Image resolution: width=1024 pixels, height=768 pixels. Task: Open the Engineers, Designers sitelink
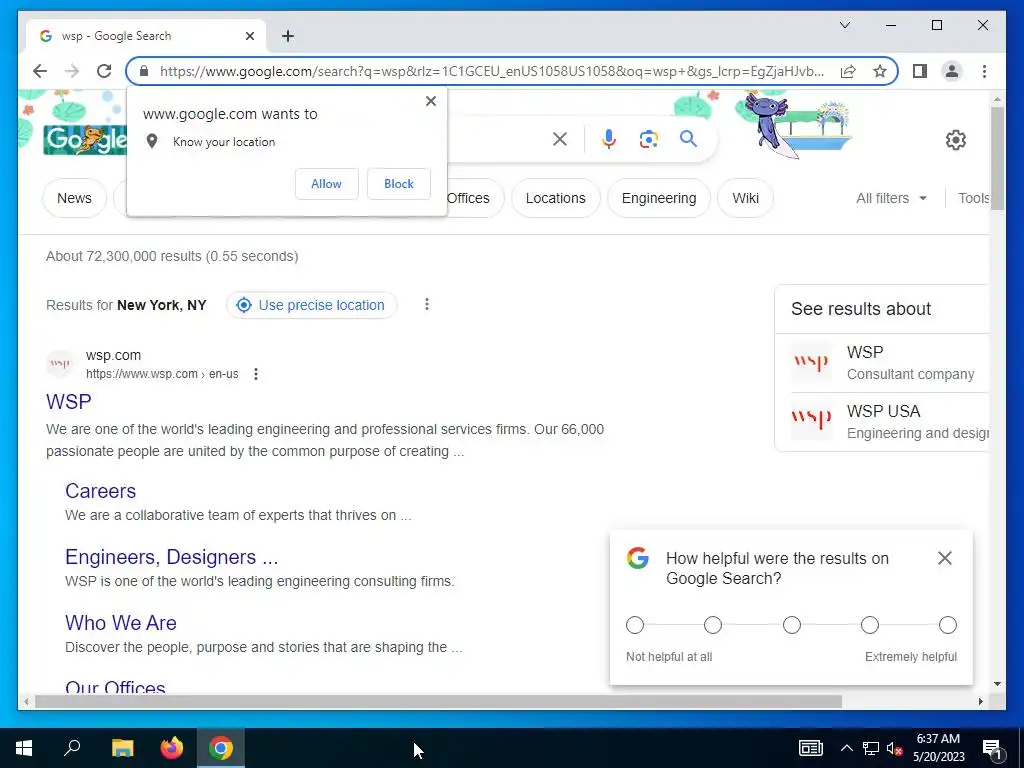(172, 556)
